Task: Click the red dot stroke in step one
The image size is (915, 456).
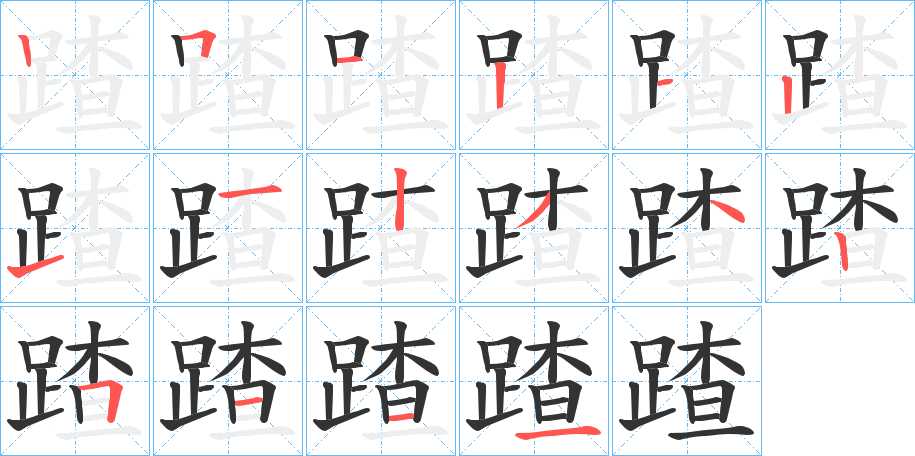Action: click(25, 51)
